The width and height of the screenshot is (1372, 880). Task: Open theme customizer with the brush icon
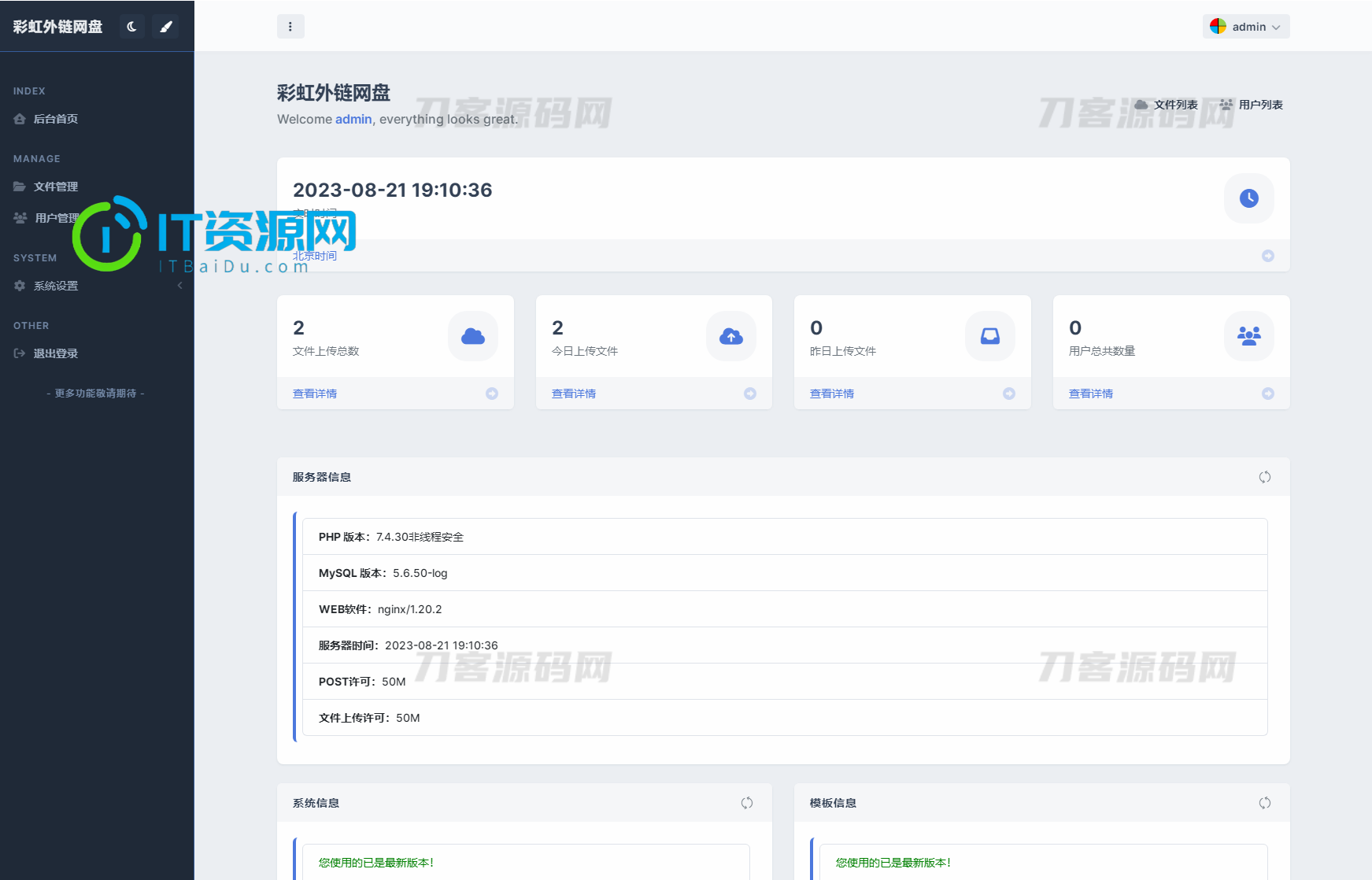(166, 27)
